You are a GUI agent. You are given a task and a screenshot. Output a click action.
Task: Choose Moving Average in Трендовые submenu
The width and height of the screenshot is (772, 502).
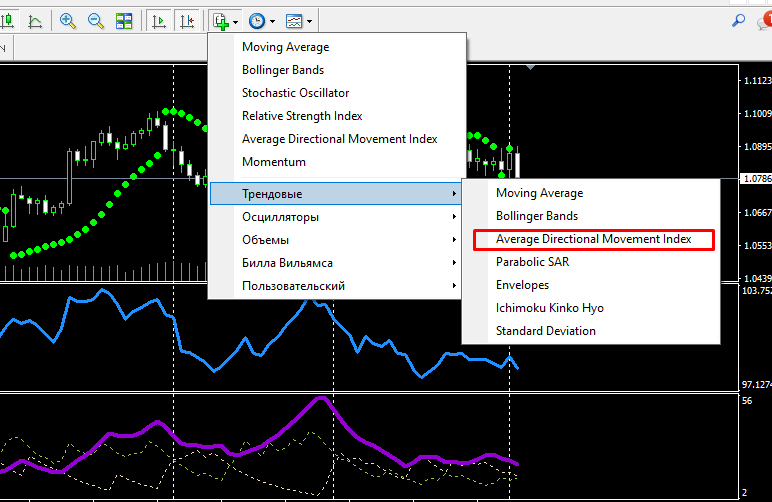pyautogui.click(x=591, y=193)
